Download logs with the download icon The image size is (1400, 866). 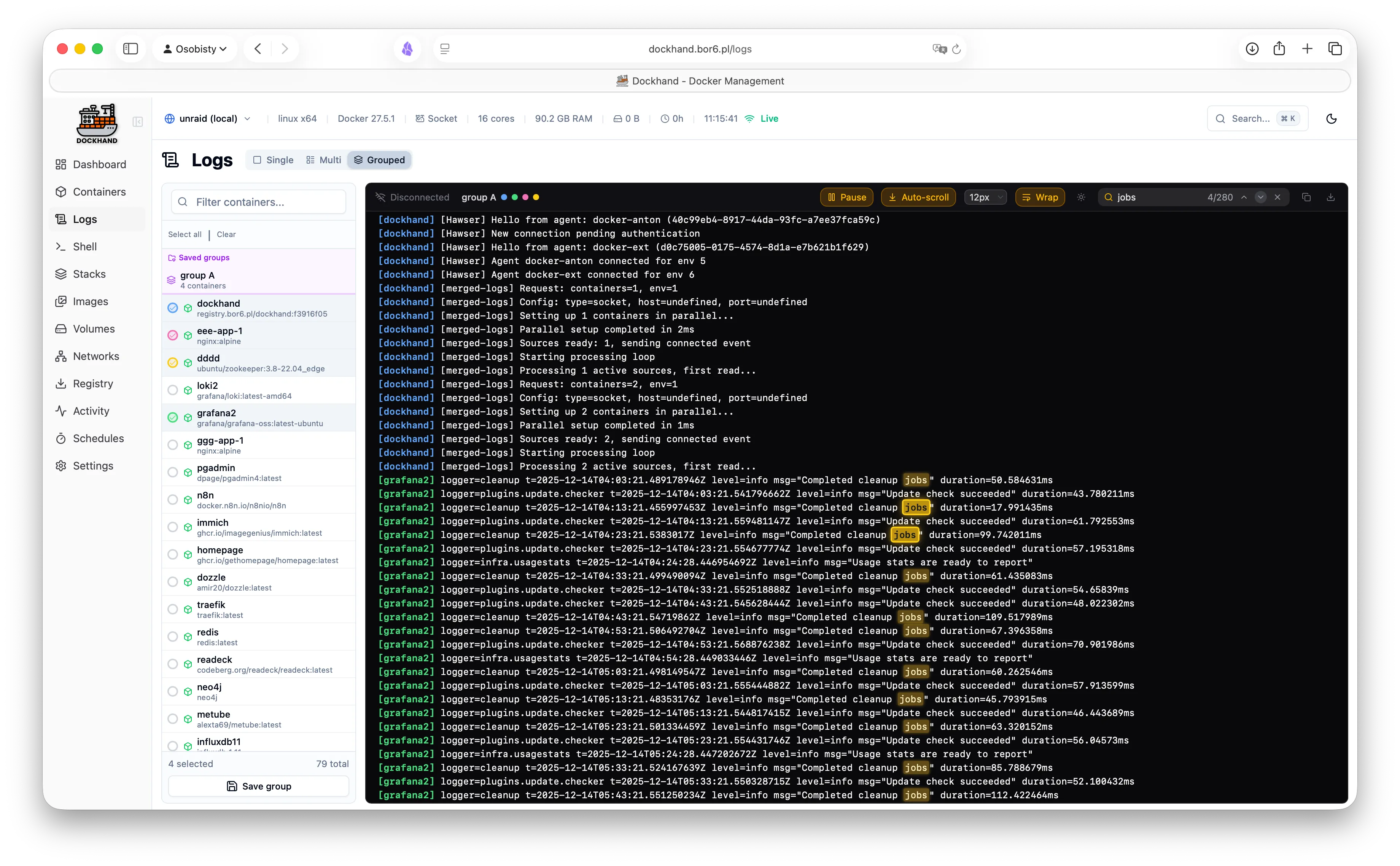pos(1331,197)
